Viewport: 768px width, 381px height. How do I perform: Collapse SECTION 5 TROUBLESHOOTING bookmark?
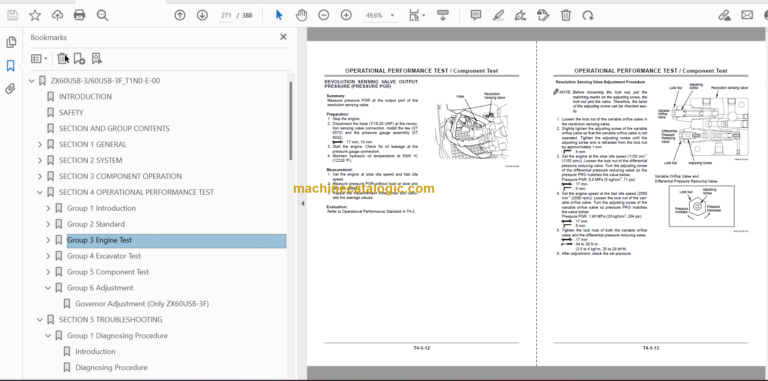(40, 319)
